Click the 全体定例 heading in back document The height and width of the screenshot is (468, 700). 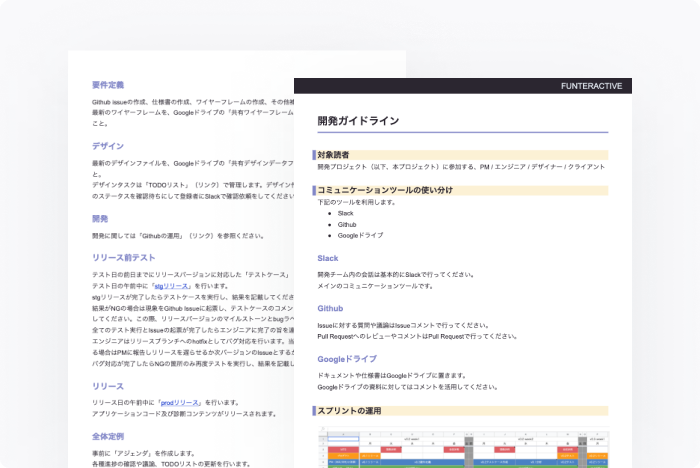point(108,436)
